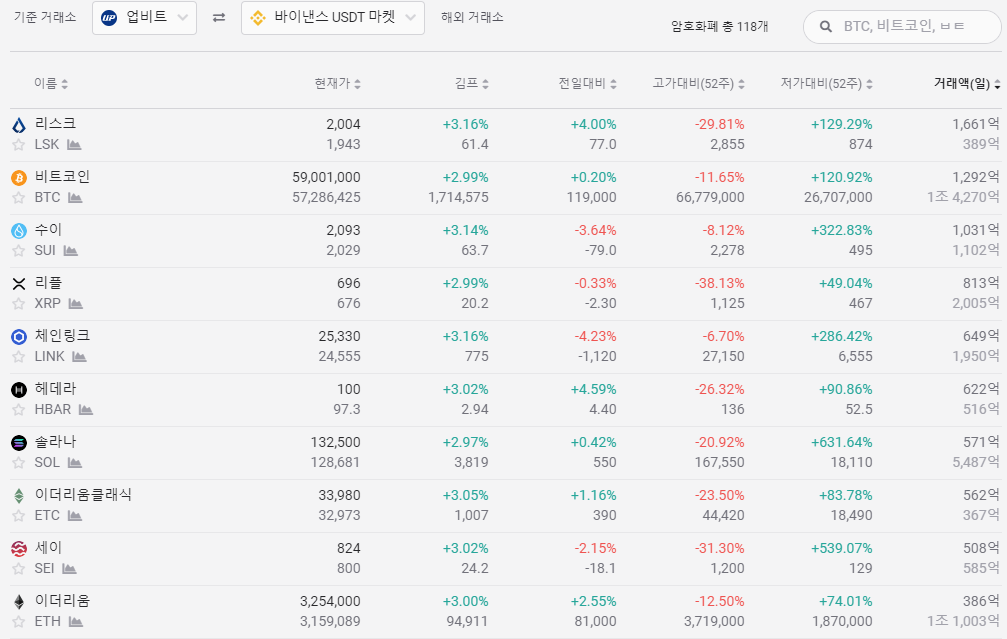Favorite XRP with the star
This screenshot has width=1007, height=639.
coord(19,303)
